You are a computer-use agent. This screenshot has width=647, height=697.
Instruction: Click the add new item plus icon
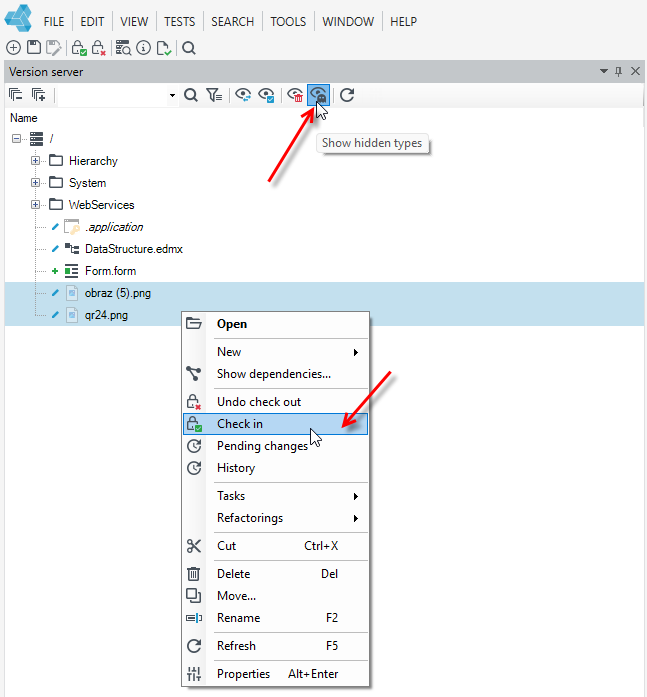13,48
